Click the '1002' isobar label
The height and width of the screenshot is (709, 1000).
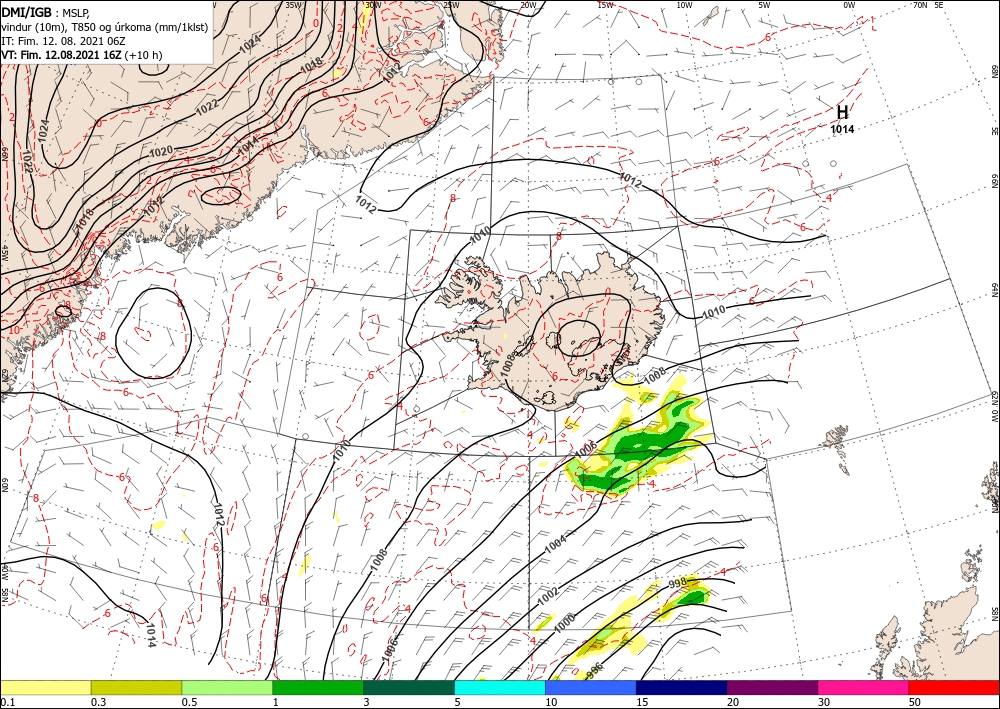tap(548, 596)
